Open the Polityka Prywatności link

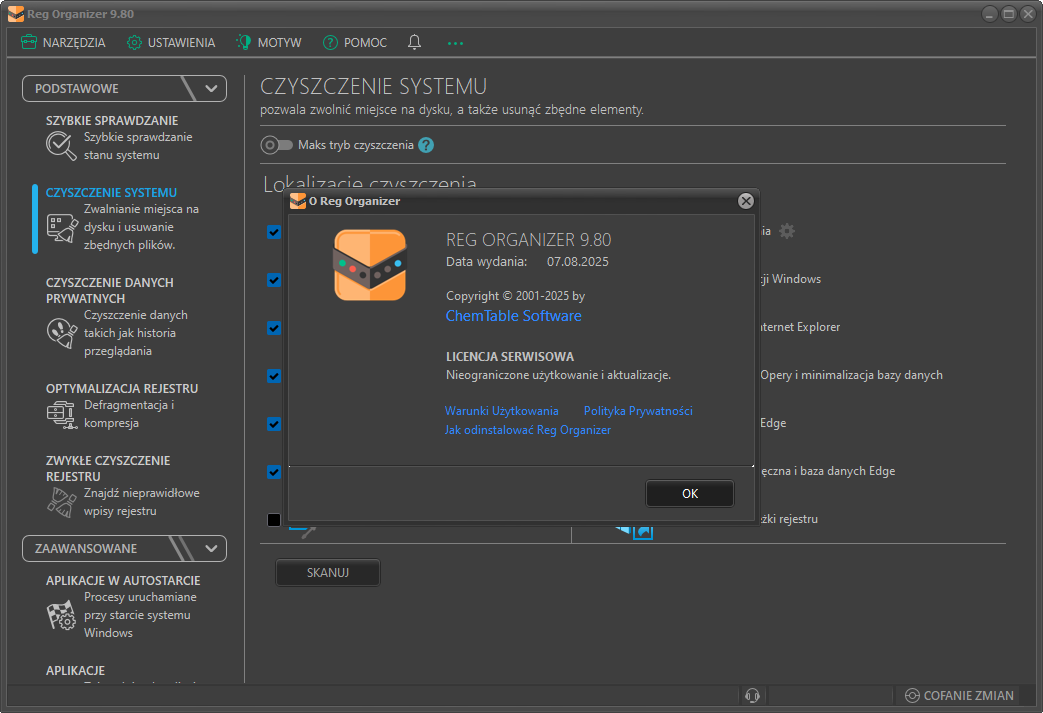(x=638, y=411)
